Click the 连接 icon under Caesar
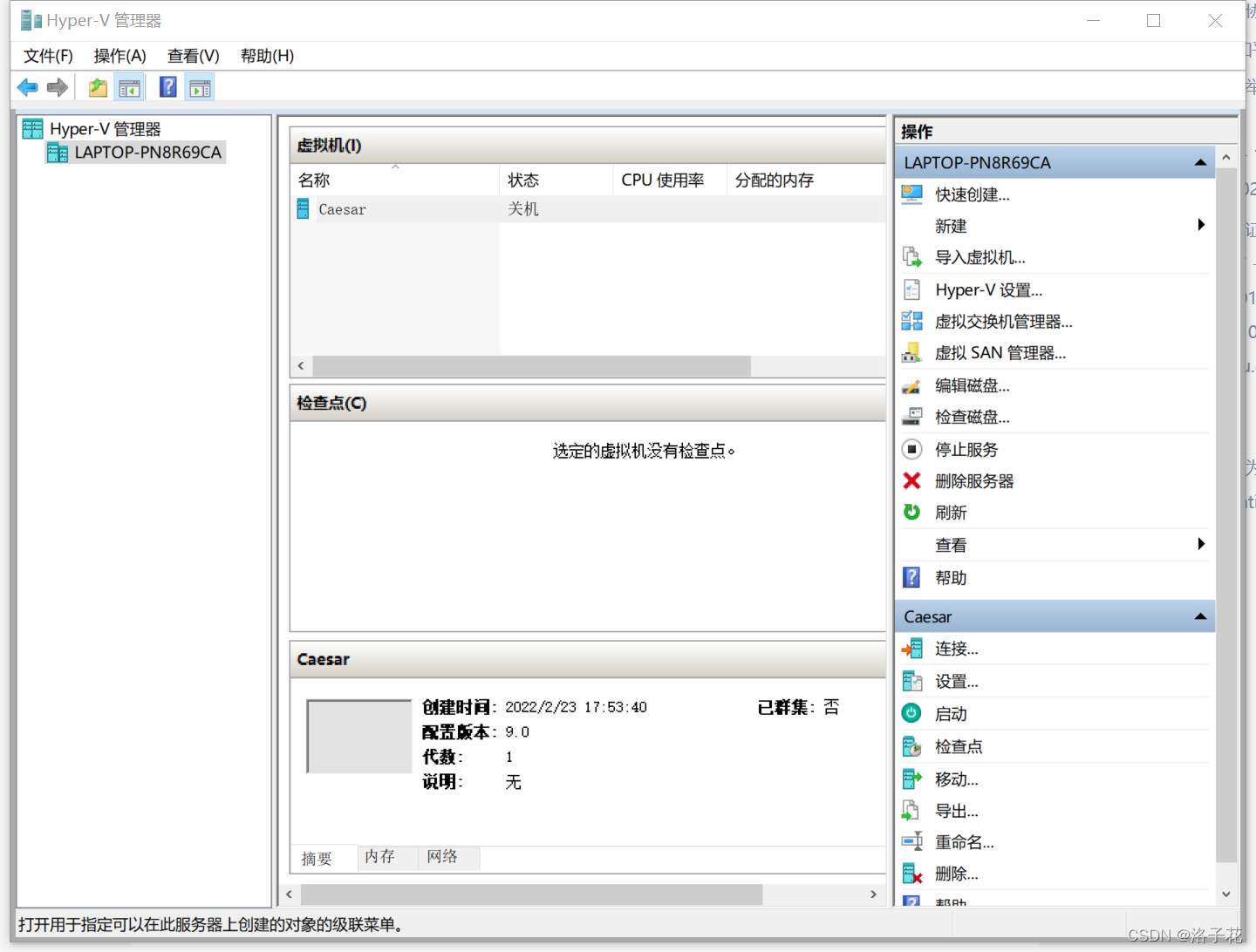 point(911,649)
